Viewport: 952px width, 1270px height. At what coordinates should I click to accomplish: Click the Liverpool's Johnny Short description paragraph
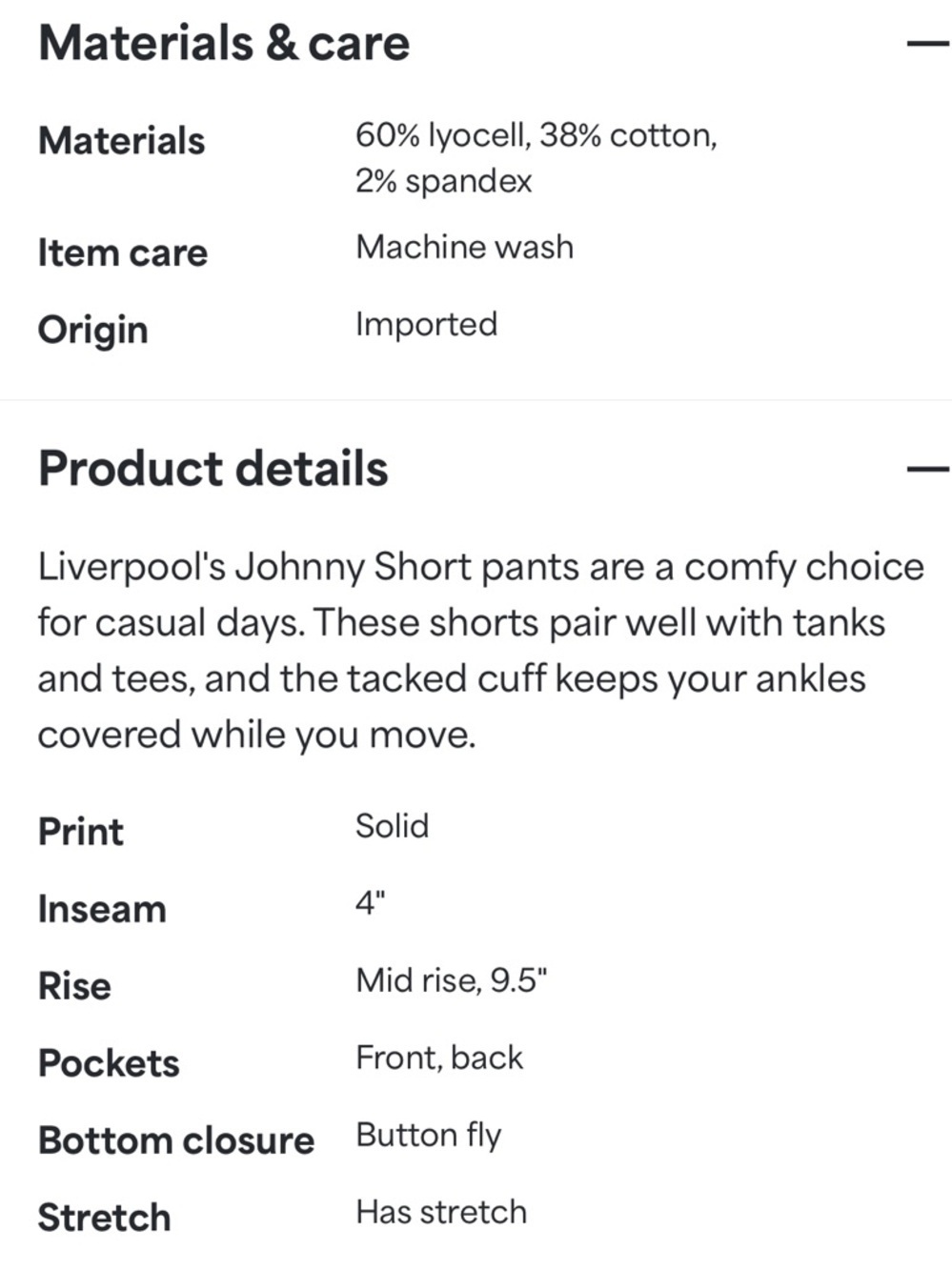click(x=480, y=651)
